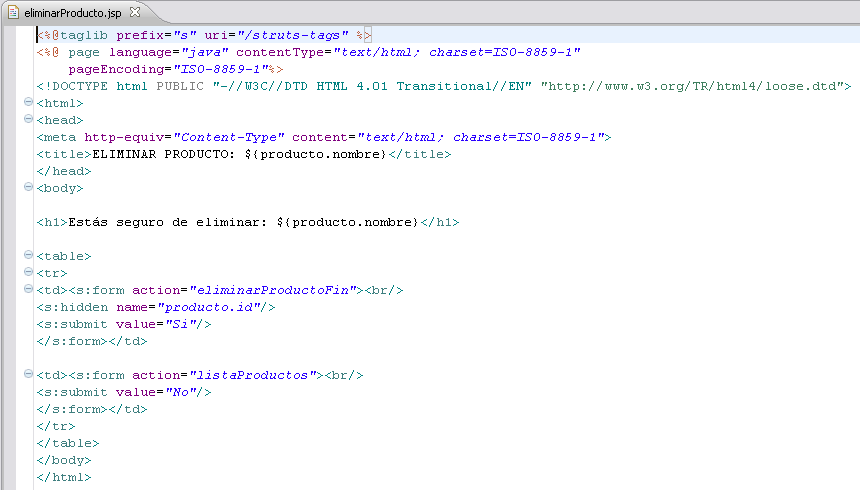The height and width of the screenshot is (490, 860).
Task: Collapse the <html> element fold
Action: point(29,102)
